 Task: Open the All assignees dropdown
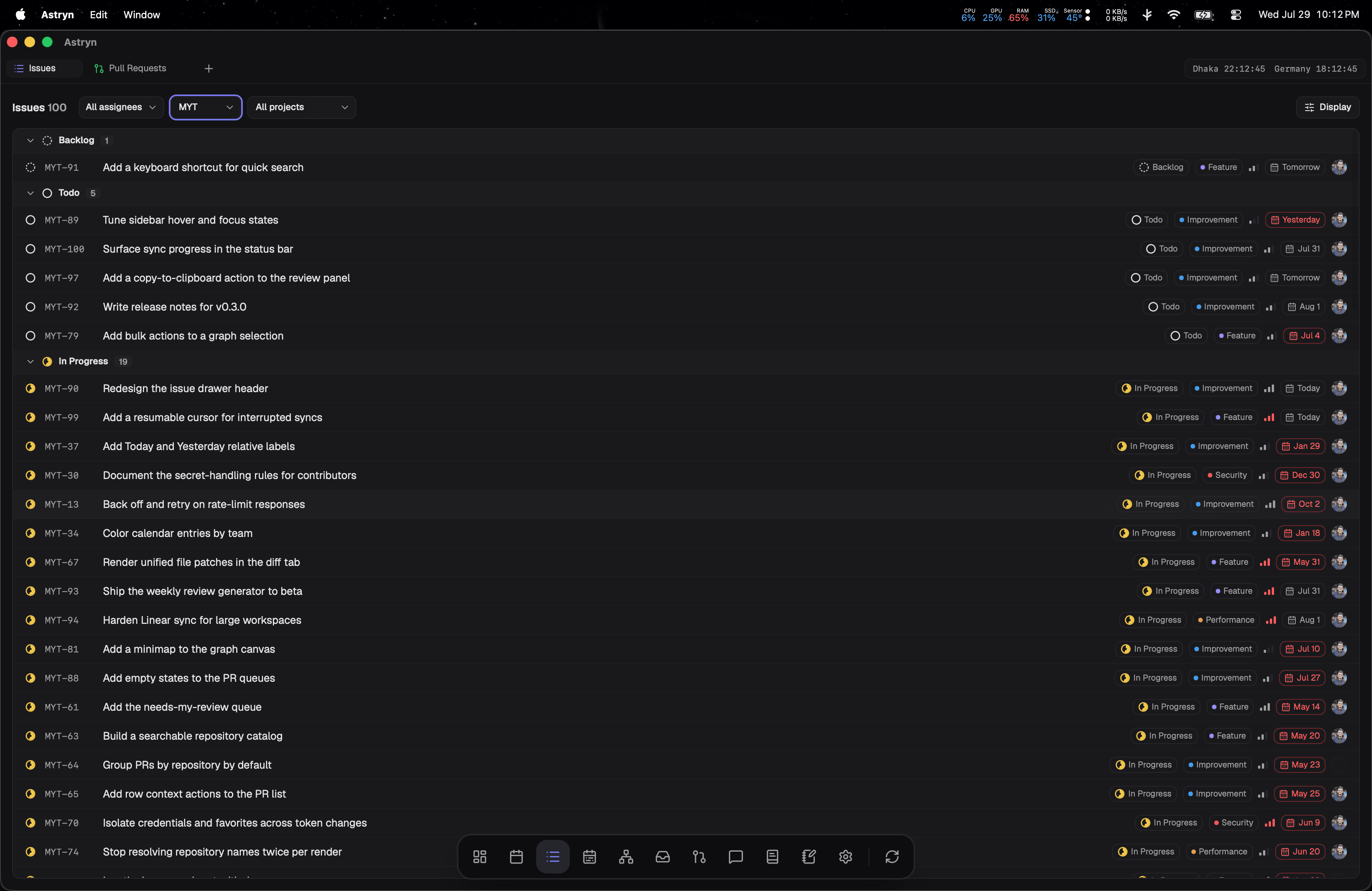[x=121, y=107]
